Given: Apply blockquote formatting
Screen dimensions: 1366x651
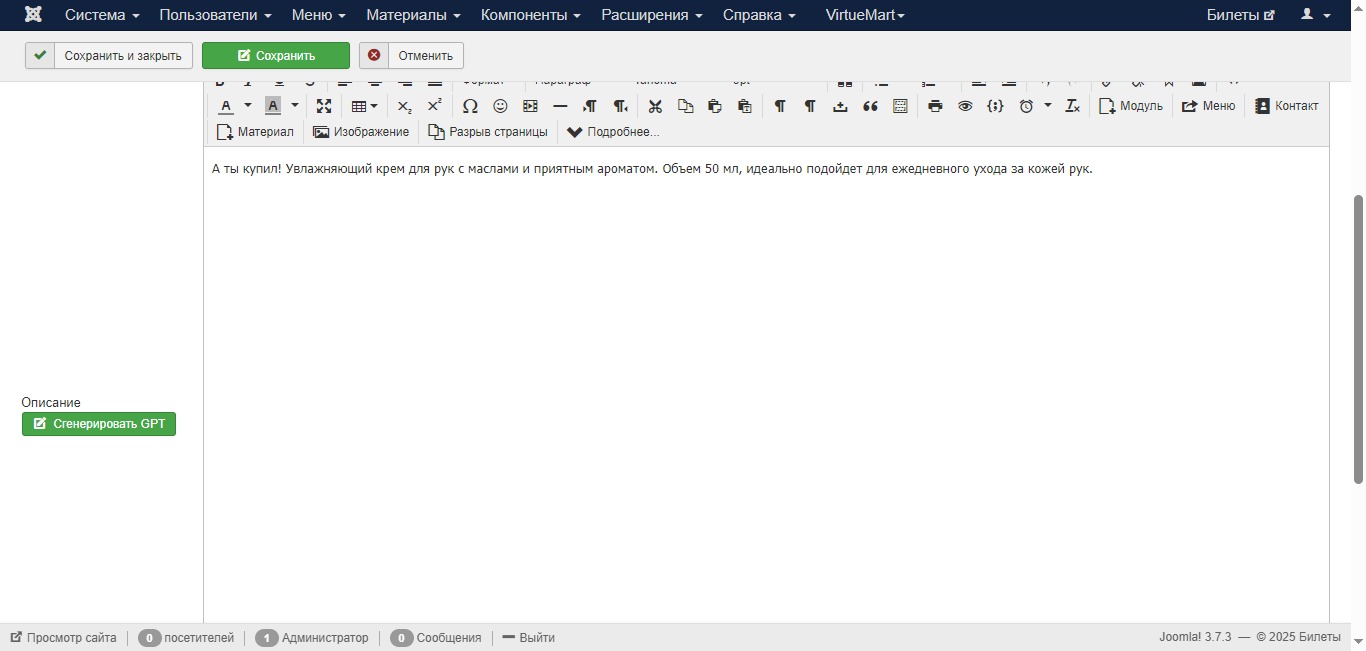Looking at the screenshot, I should pyautogui.click(x=870, y=106).
